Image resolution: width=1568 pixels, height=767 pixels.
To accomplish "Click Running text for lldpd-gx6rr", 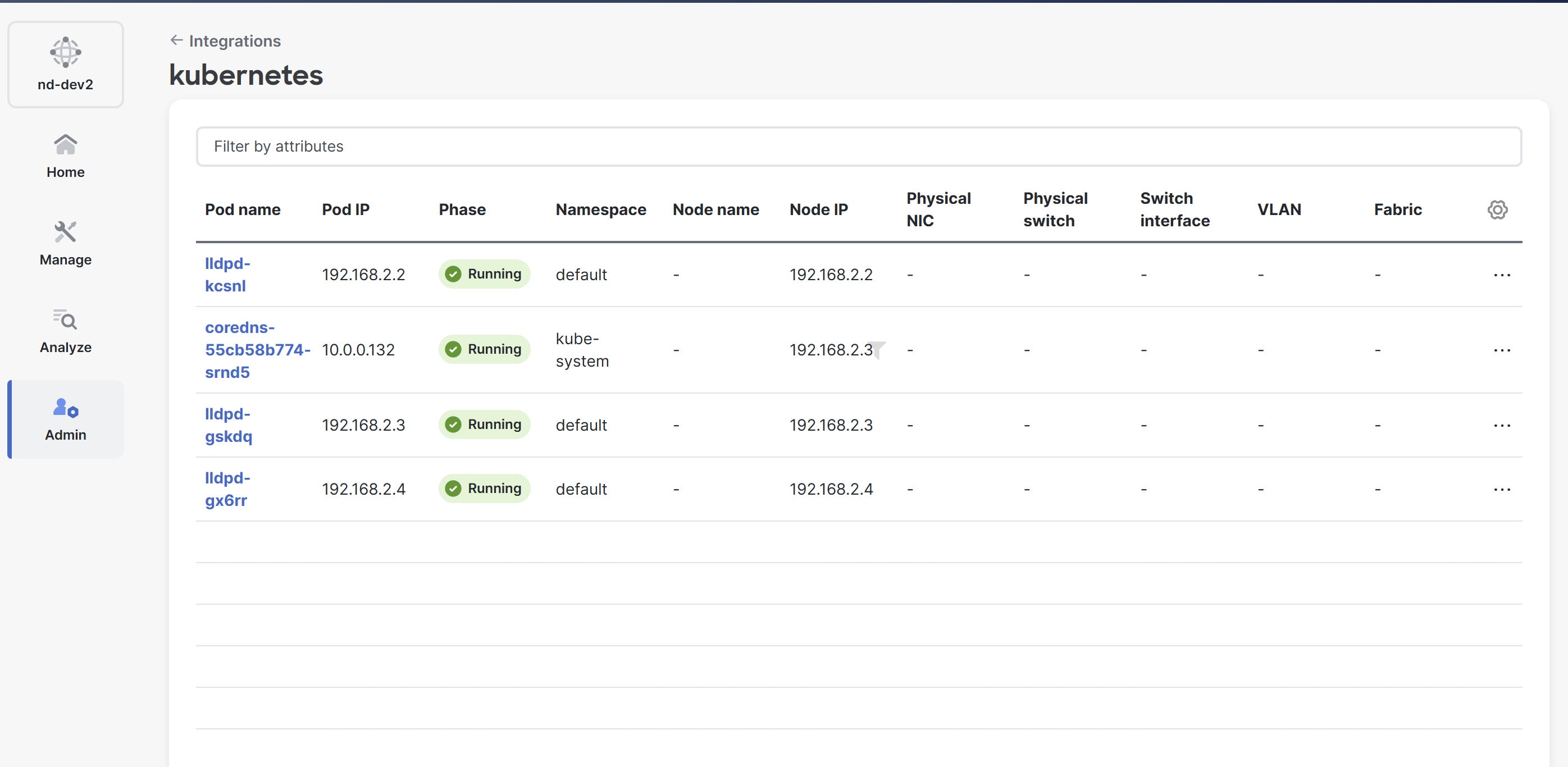I will [x=494, y=488].
